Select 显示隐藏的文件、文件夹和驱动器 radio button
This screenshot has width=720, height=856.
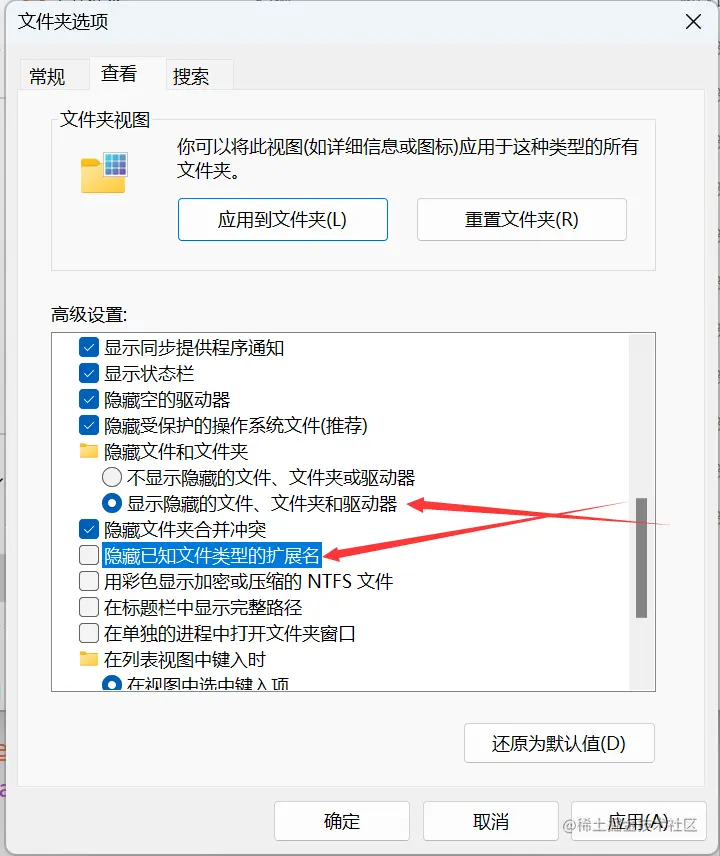112,503
